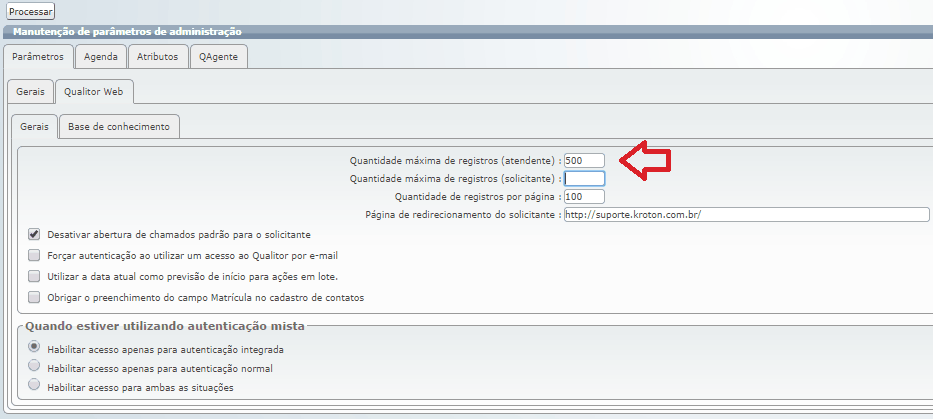Focus the solicitante max records field
Image resolution: width=934 pixels, height=420 pixels.
(584, 179)
